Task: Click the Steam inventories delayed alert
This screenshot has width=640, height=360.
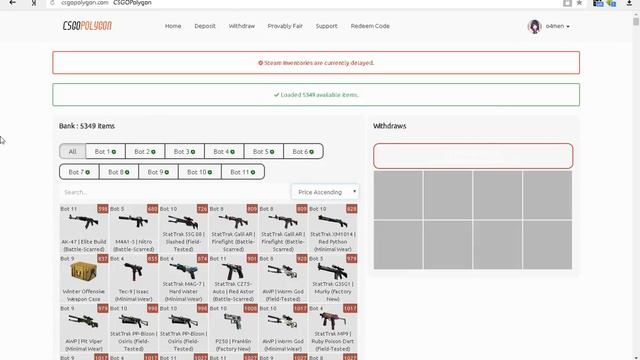Action: point(316,63)
